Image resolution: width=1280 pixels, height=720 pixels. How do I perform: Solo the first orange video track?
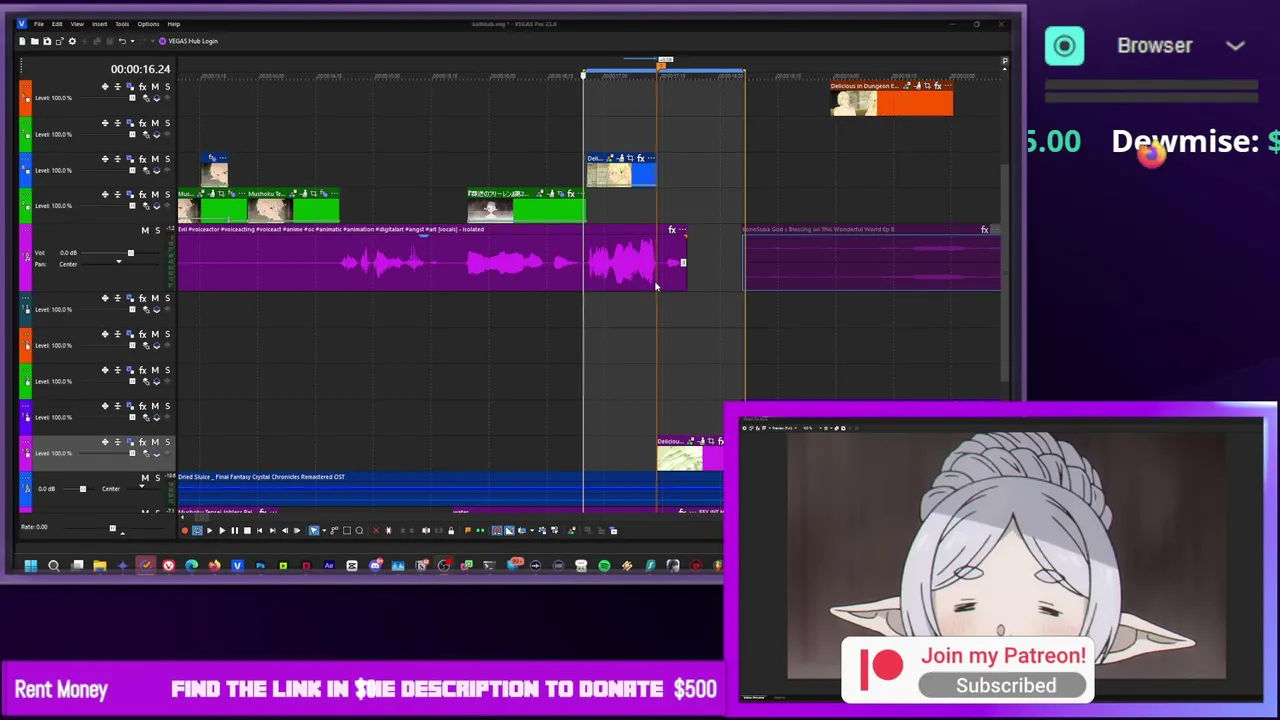pyautogui.click(x=167, y=87)
